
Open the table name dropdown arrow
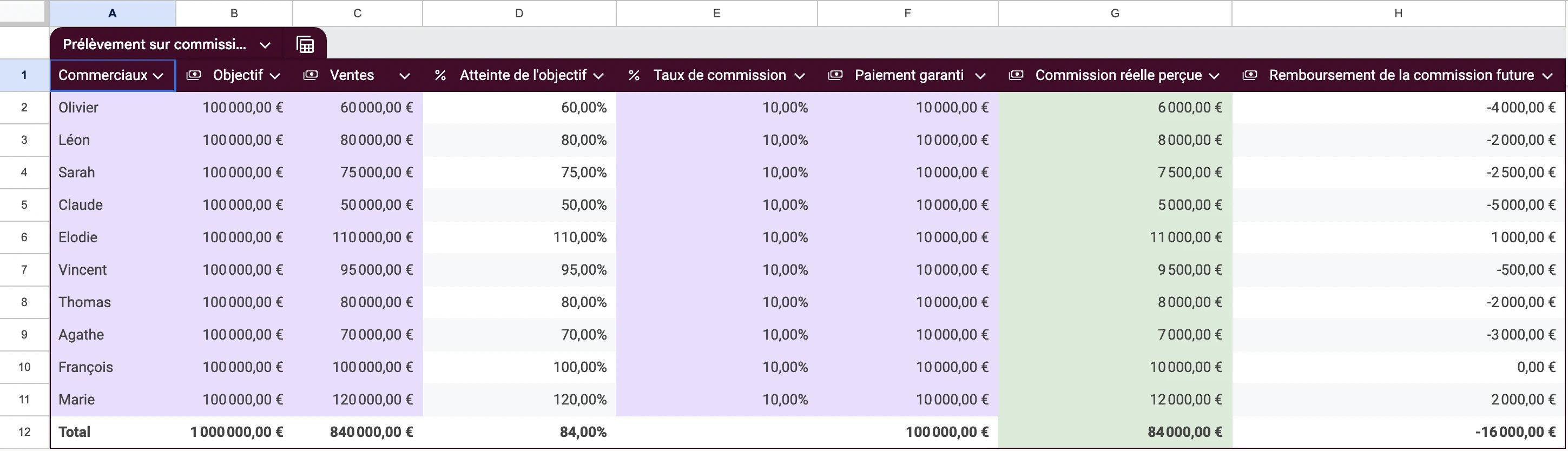265,45
